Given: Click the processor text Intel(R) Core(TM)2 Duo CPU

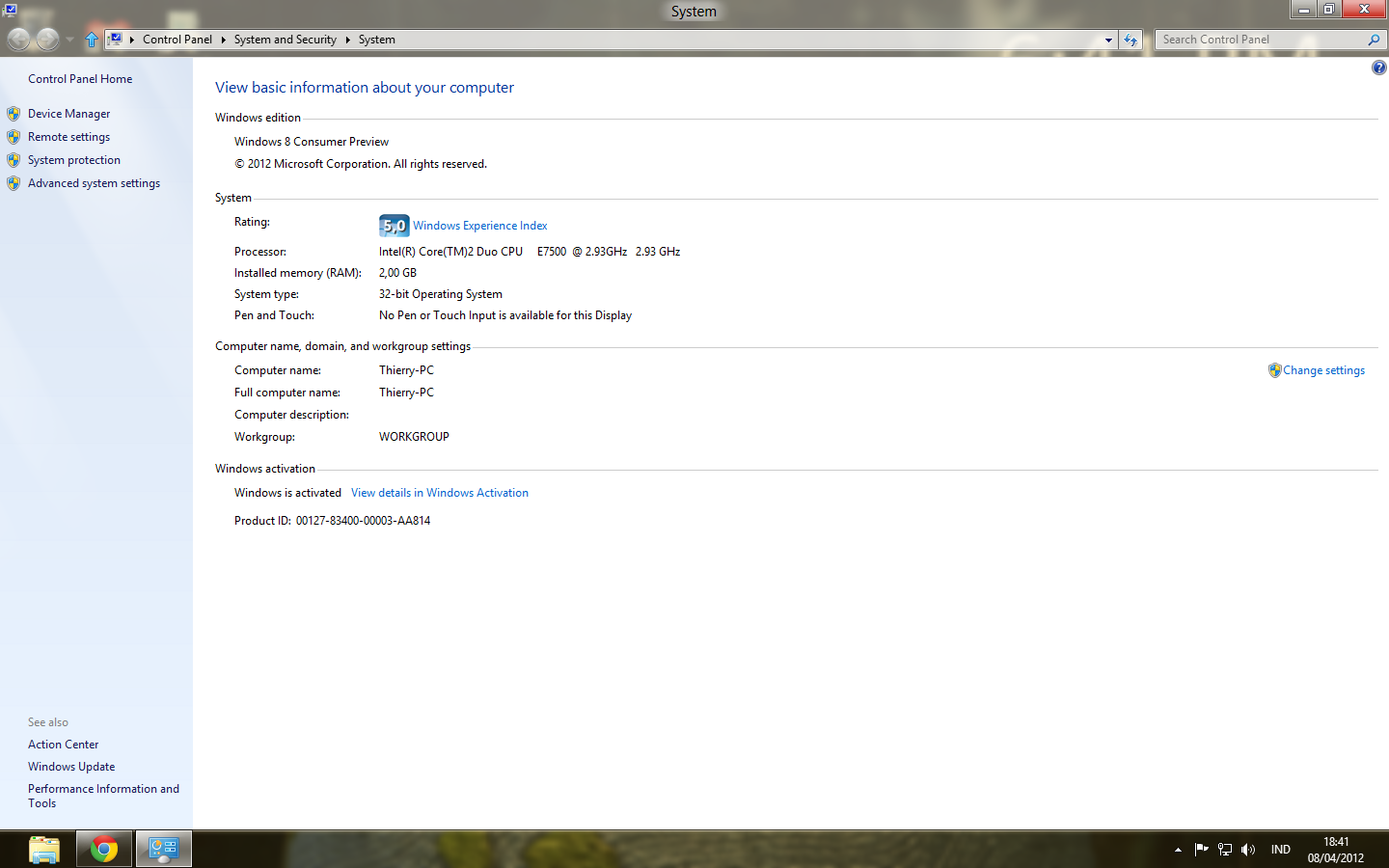Looking at the screenshot, I should (450, 252).
